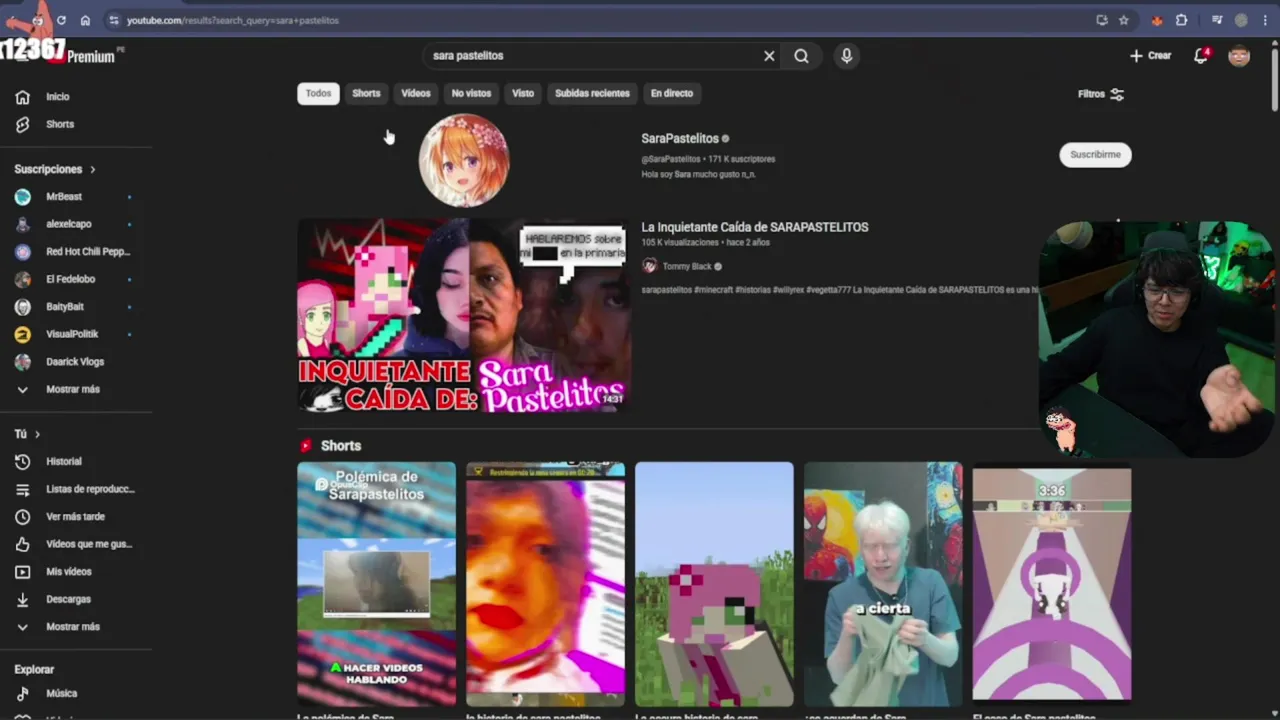Subscribe to SaraPastelitos with Suscribirme

click(x=1095, y=154)
